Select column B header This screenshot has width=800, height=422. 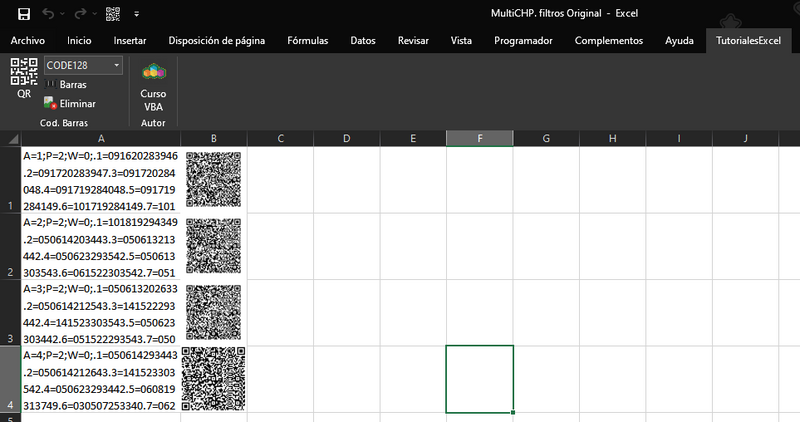click(x=214, y=139)
